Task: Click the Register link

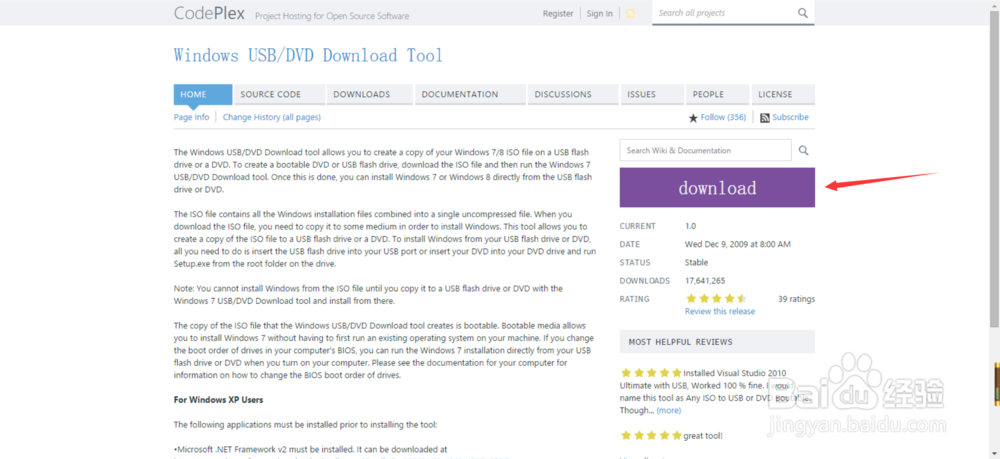Action: pyautogui.click(x=558, y=13)
